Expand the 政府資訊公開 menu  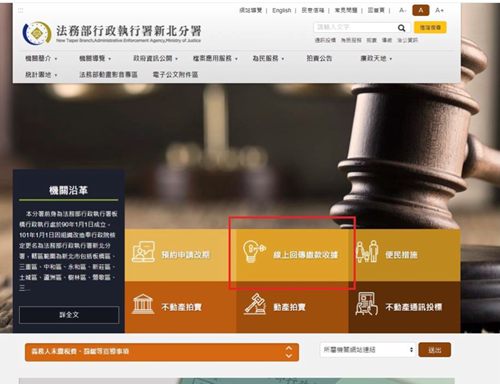click(x=155, y=58)
